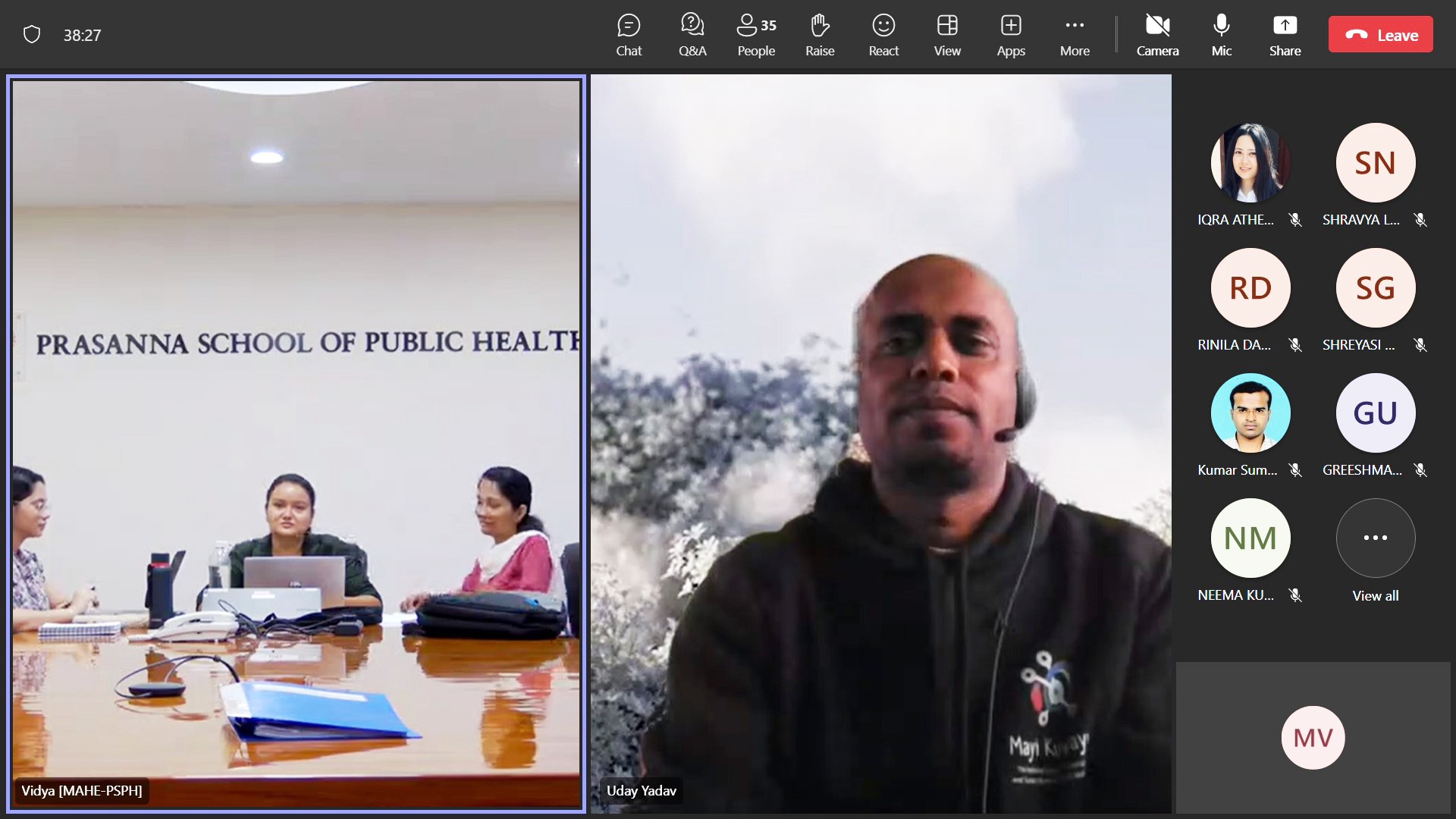Screen dimensions: 1456x819
Task: Raise your hand in meeting
Action: tap(819, 35)
